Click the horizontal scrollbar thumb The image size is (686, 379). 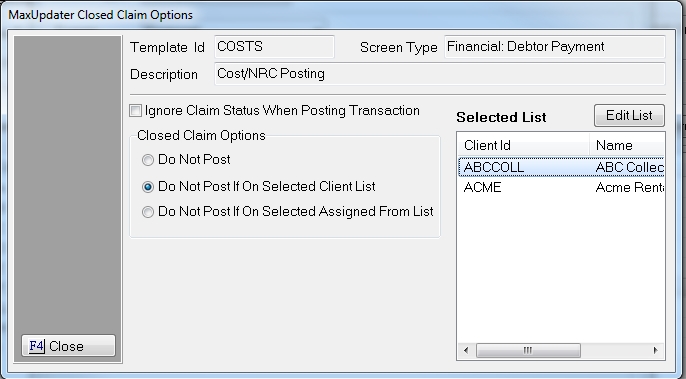[x=528, y=350]
